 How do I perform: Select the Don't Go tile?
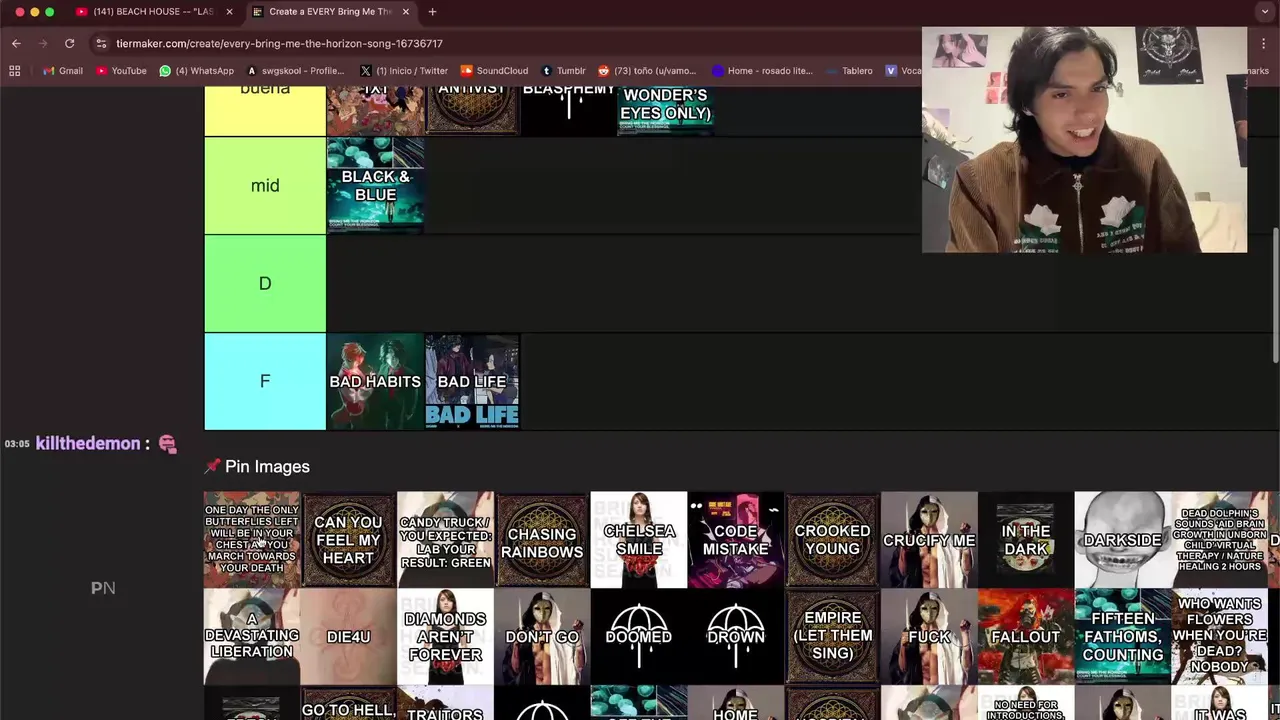542,637
